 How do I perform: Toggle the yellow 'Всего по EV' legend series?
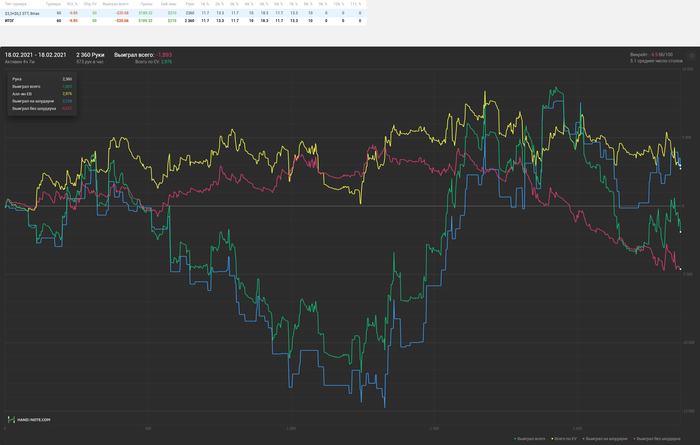coord(564,439)
